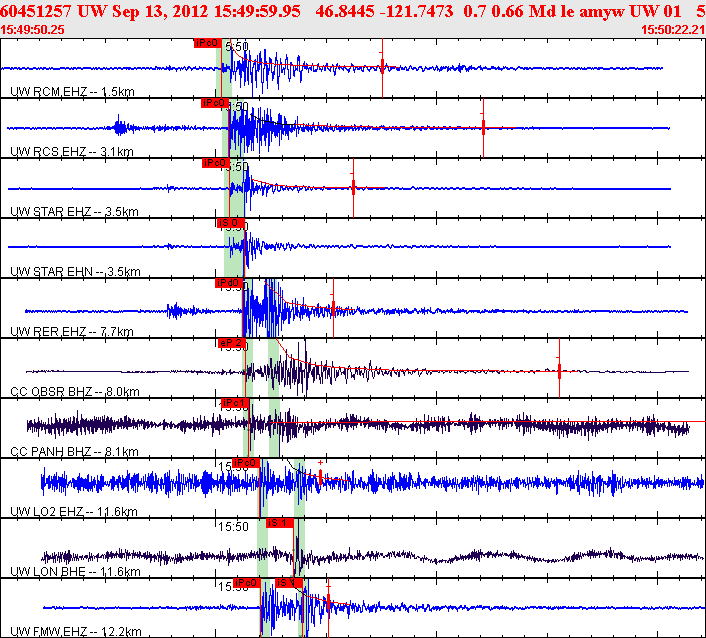This screenshot has width=706, height=638.
Task: Select the iPc0 pick flag on STAR EHZ
Action: pos(216,163)
